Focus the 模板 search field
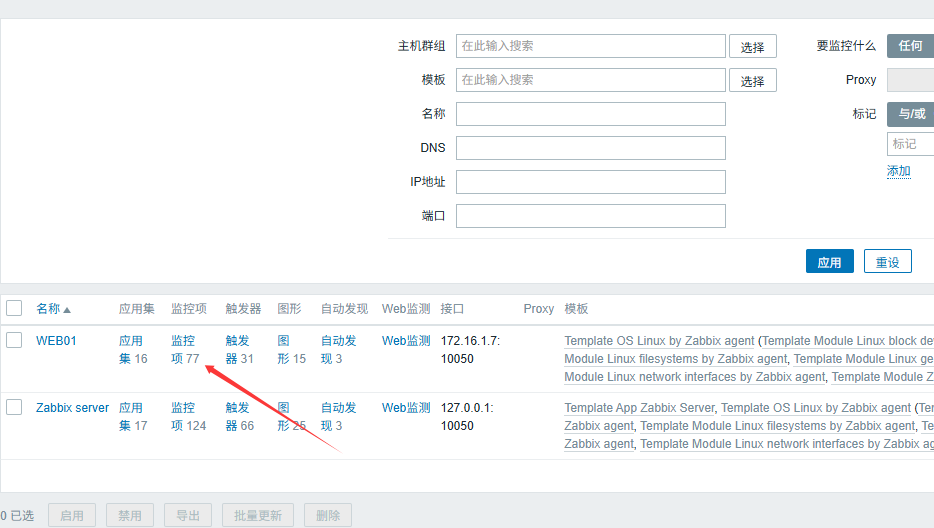This screenshot has width=934, height=528. coord(590,80)
